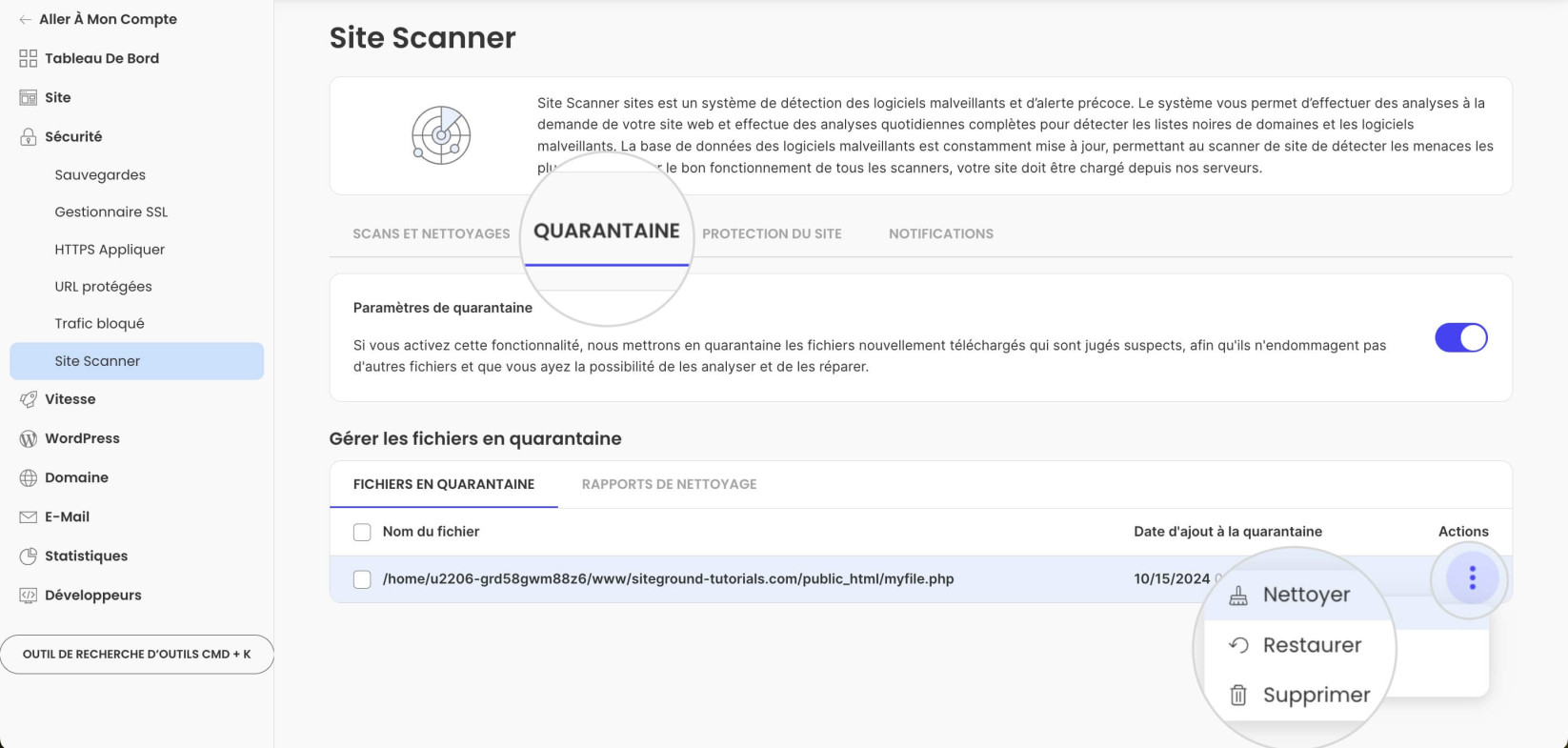The width and height of the screenshot is (1568, 748).
Task: Open Tableau De Bord in the sidebar
Action: pos(102,58)
